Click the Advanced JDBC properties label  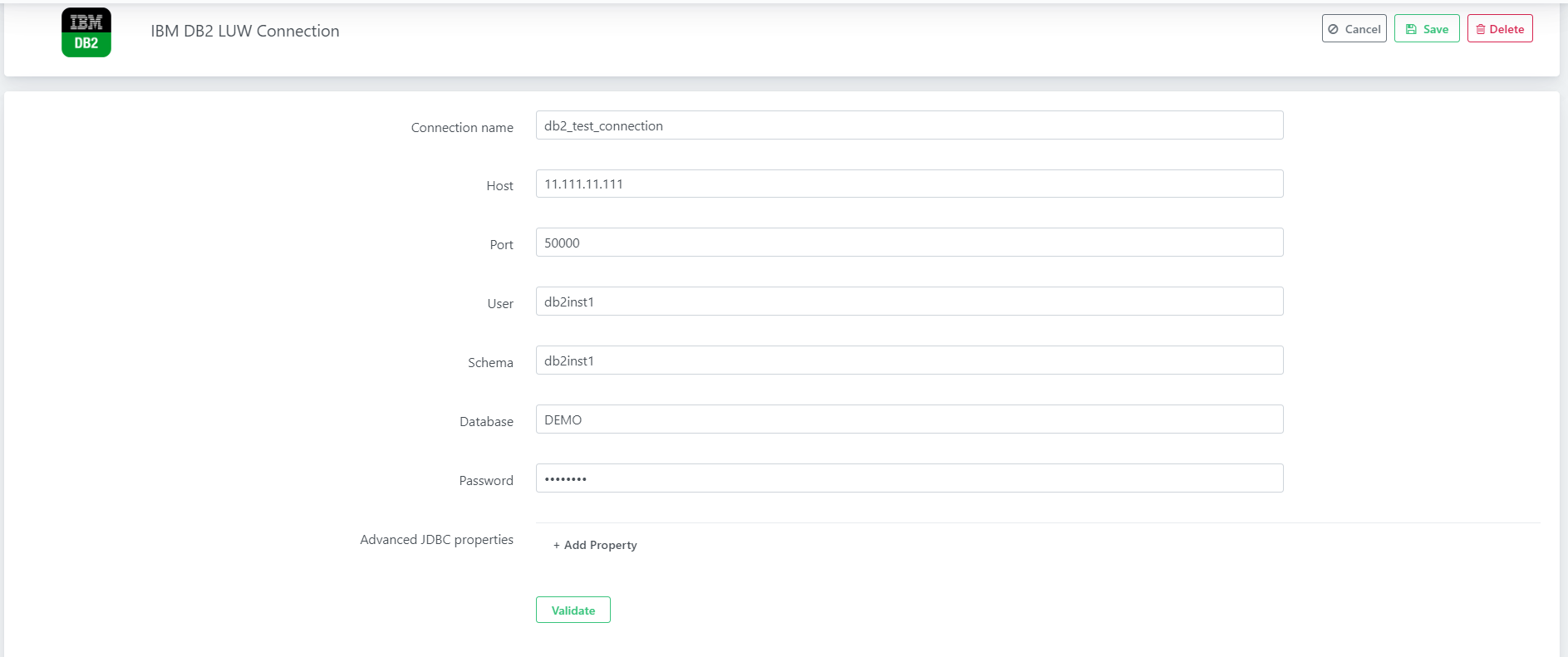pyautogui.click(x=436, y=540)
